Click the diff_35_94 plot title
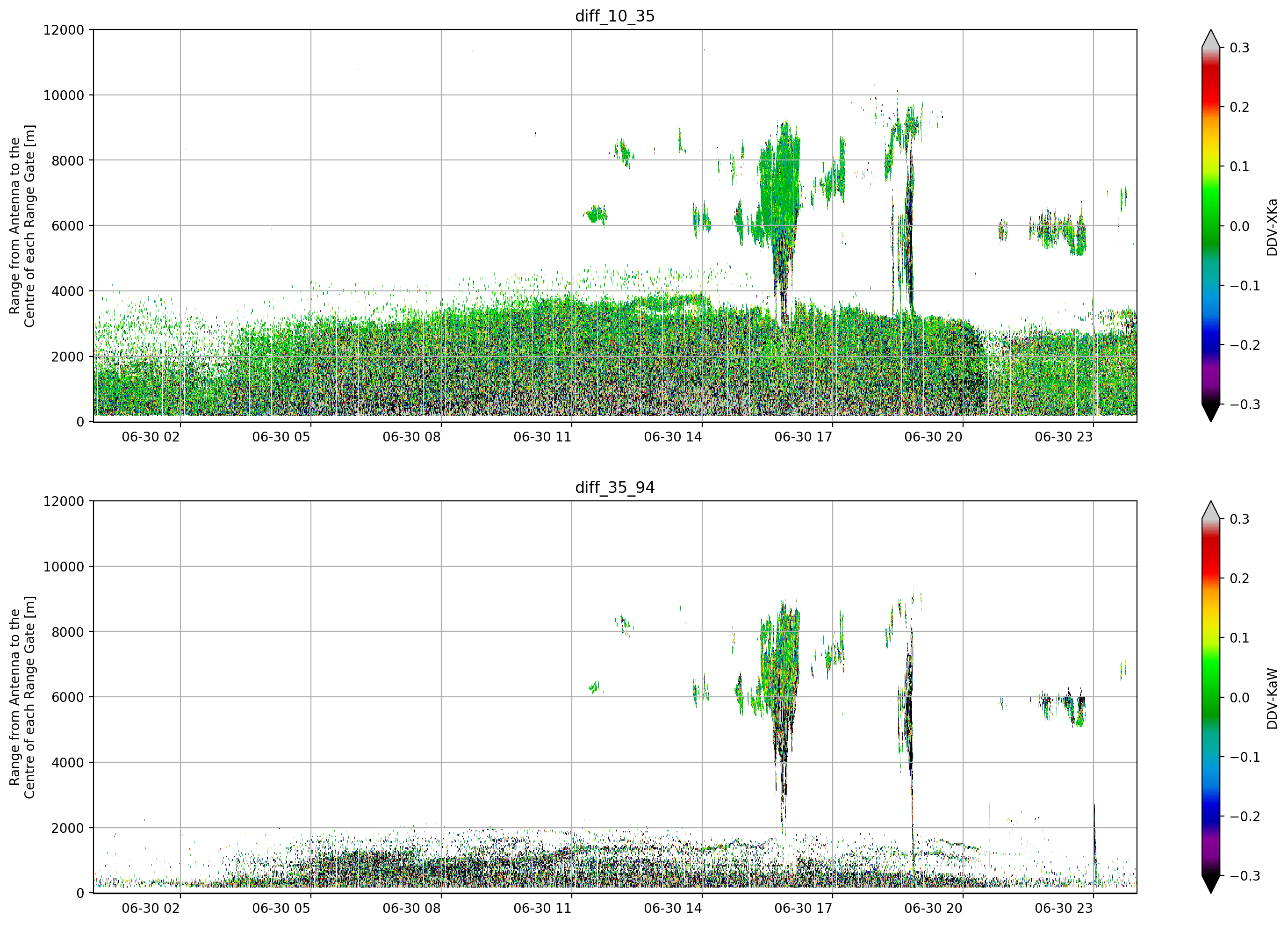 click(615, 487)
